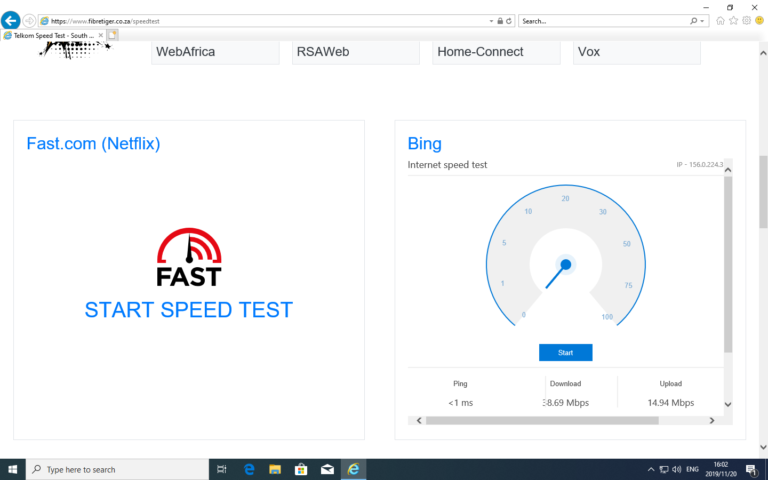Click the IP address text in Bing widget
This screenshot has width=768, height=480.
click(699, 165)
